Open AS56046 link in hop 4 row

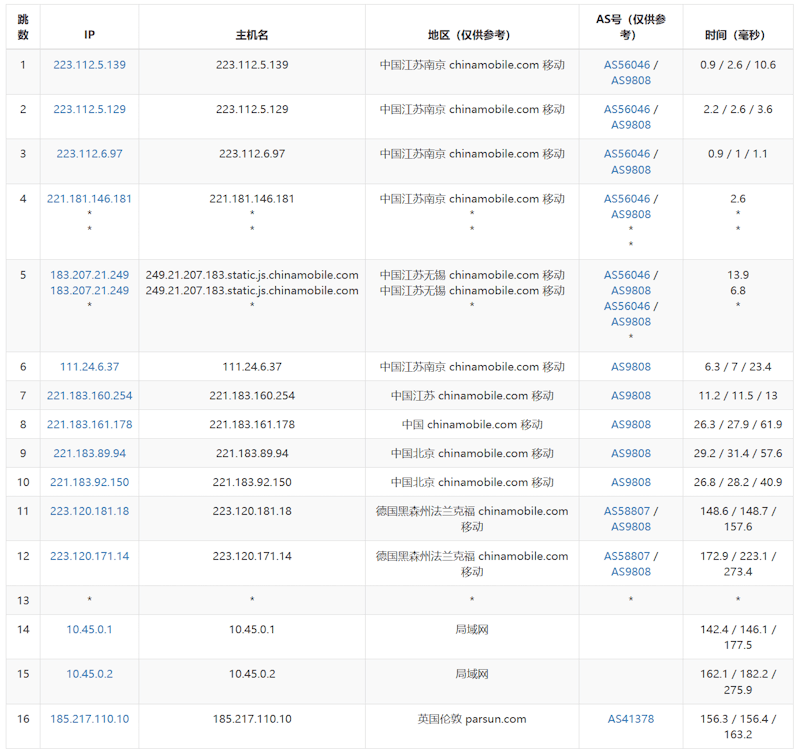click(x=627, y=198)
